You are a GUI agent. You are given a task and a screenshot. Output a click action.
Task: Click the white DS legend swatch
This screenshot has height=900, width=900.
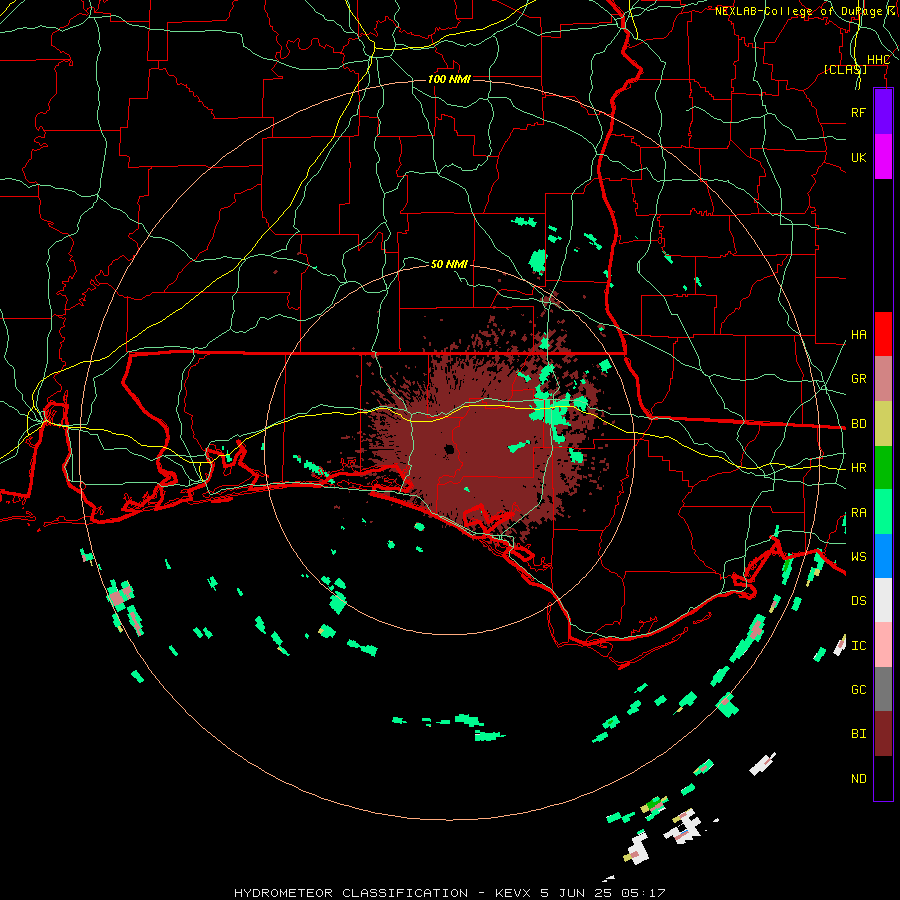tap(883, 600)
